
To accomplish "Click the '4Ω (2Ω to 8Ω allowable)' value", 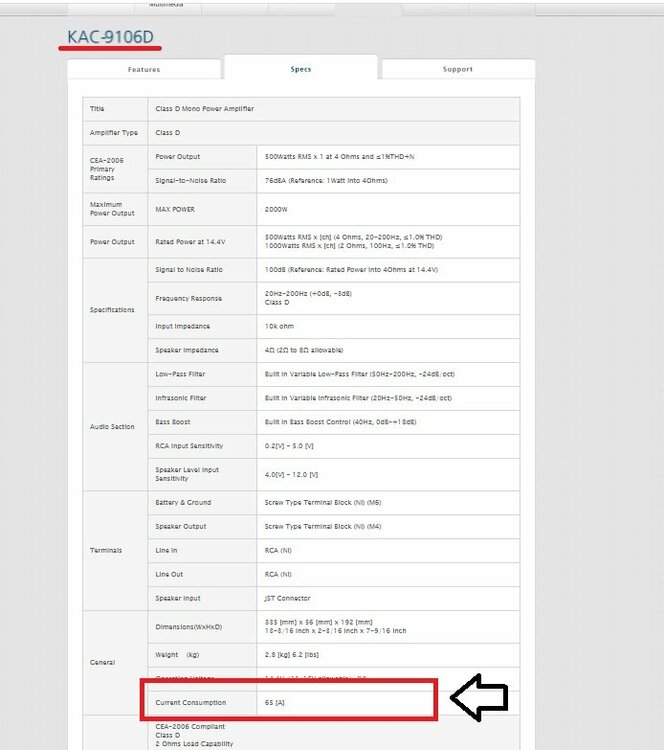I will click(x=304, y=350).
